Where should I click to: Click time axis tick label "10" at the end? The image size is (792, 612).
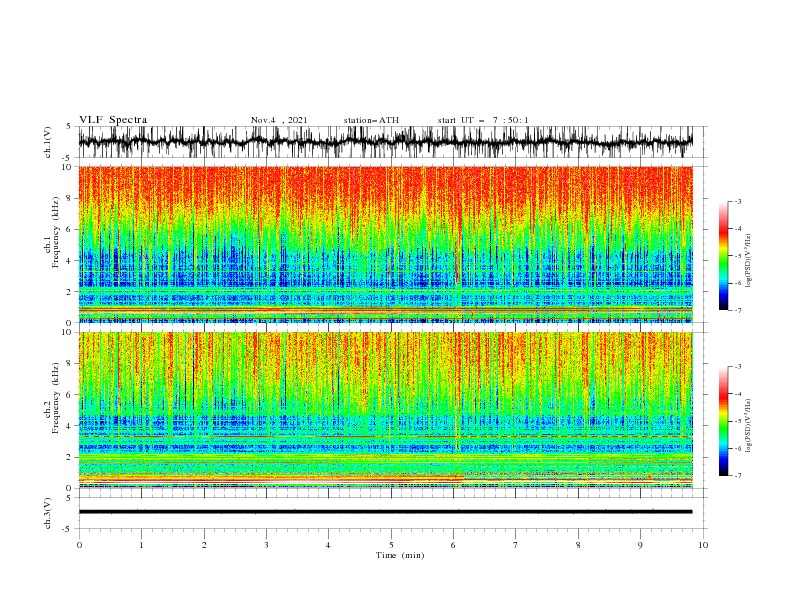tap(703, 545)
